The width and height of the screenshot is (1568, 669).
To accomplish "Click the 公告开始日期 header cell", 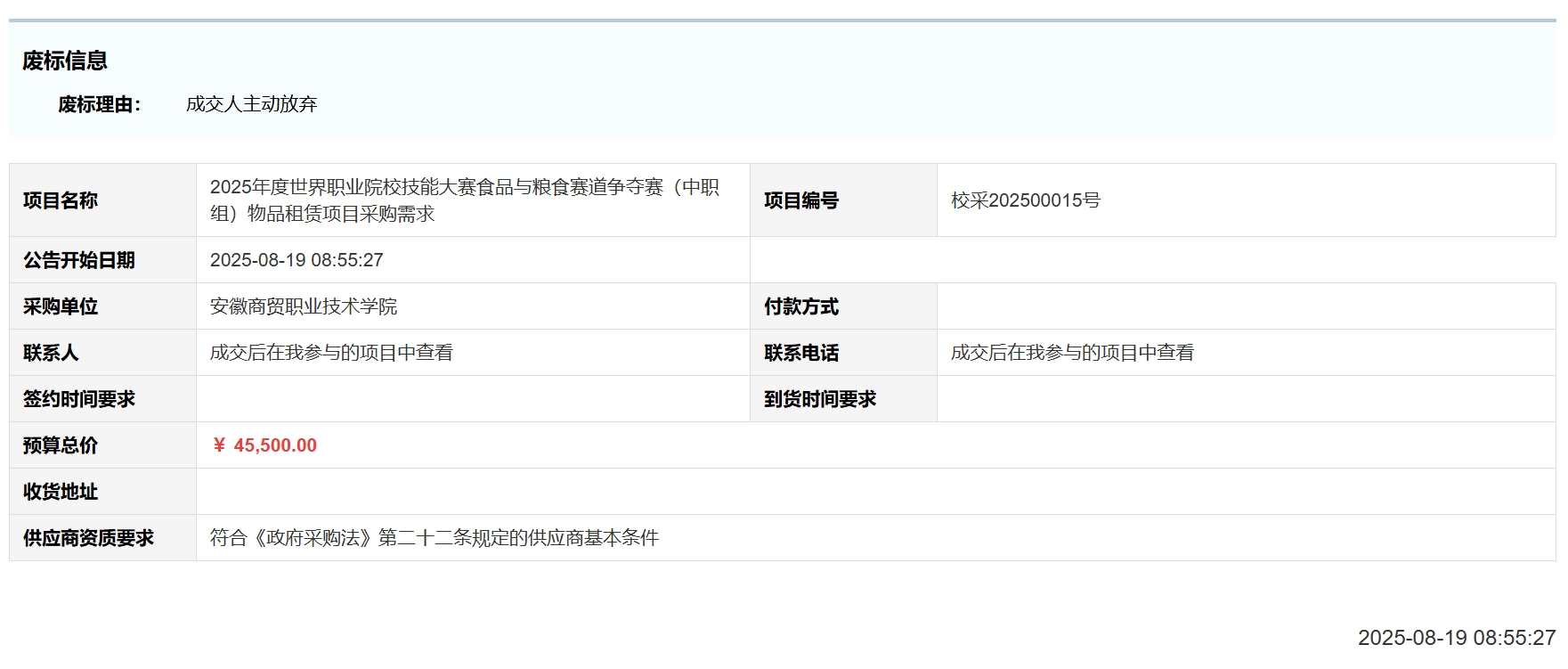I will [79, 260].
